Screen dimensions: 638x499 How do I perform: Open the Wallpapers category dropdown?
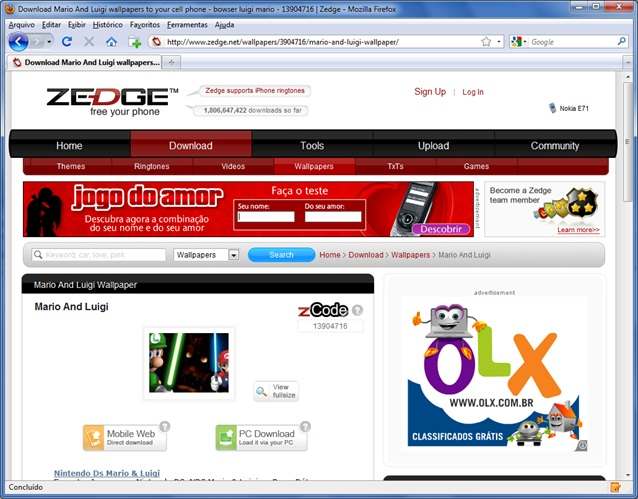pos(206,255)
